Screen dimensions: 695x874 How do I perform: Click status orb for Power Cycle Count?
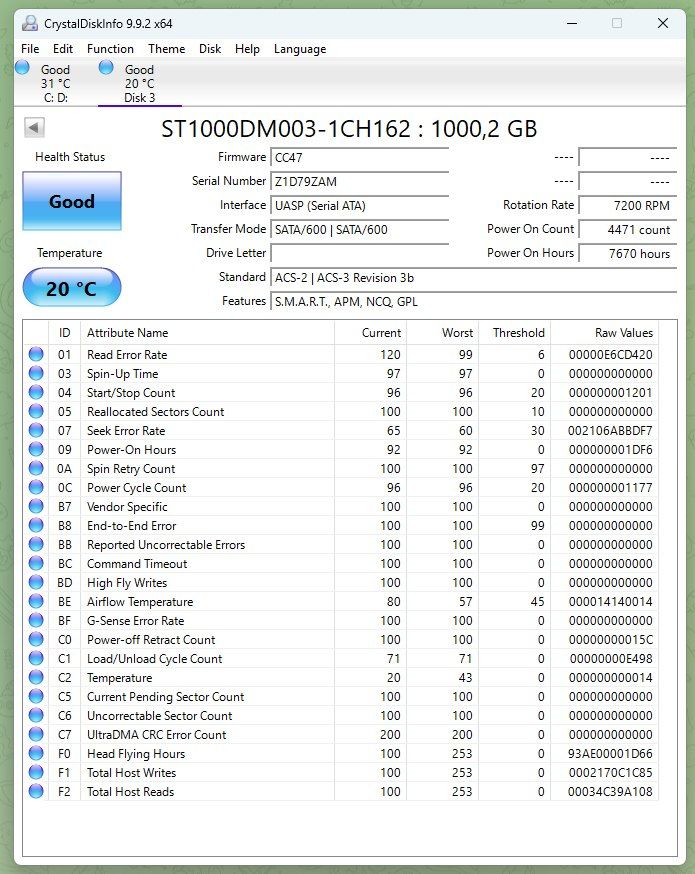coord(36,487)
